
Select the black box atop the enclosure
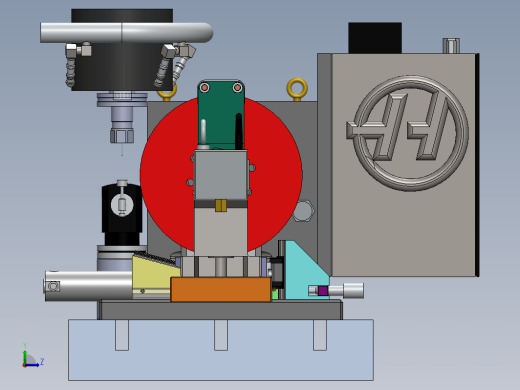click(x=375, y=38)
